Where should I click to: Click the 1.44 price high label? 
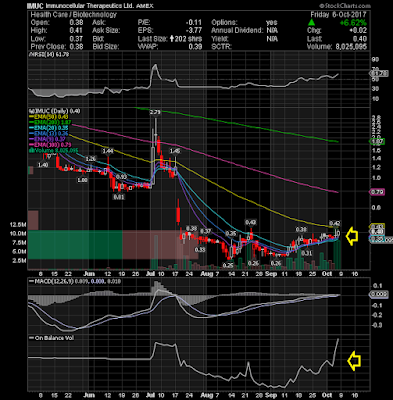108,151
